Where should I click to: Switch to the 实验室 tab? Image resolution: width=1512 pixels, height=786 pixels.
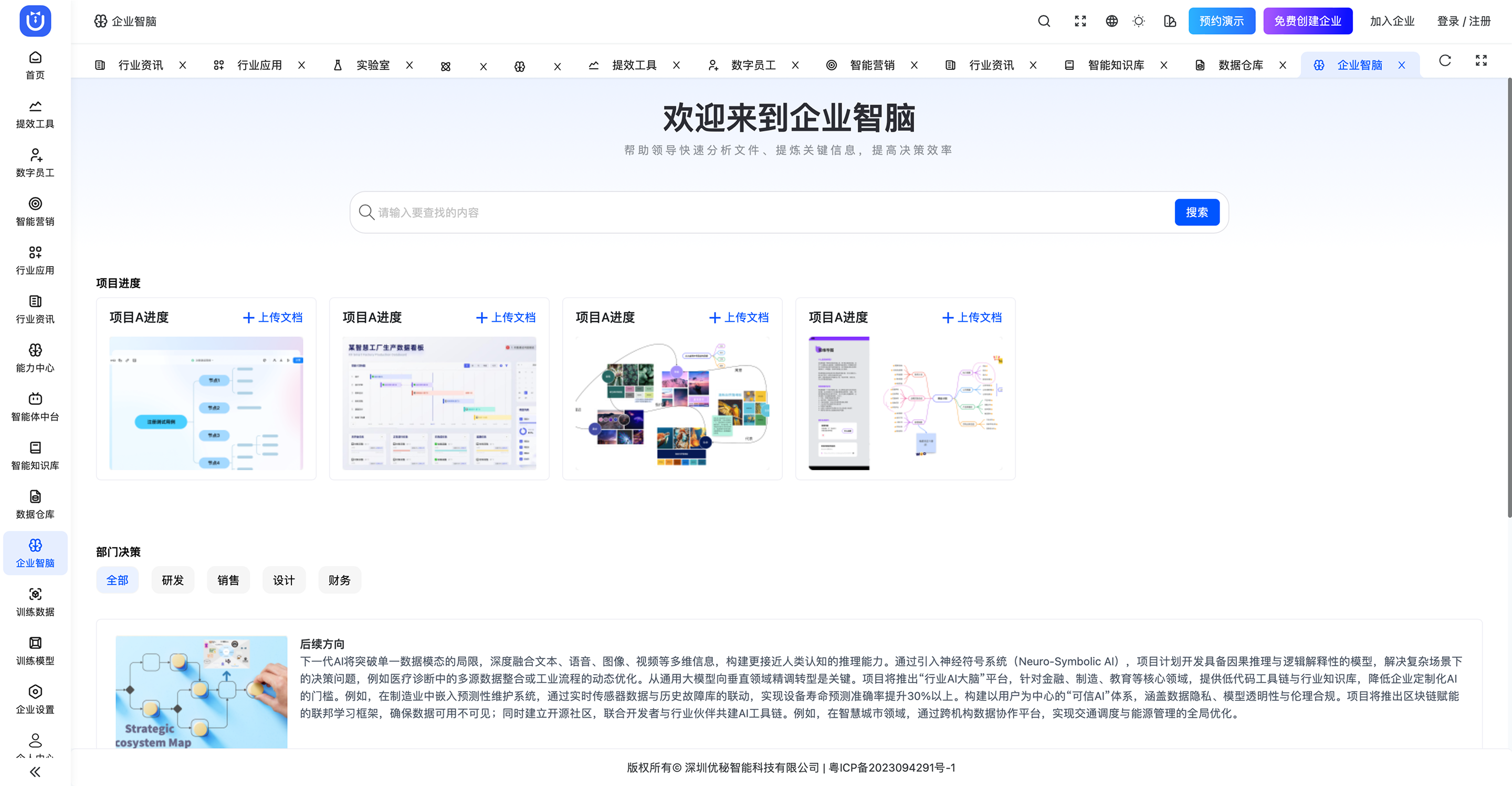click(x=372, y=65)
